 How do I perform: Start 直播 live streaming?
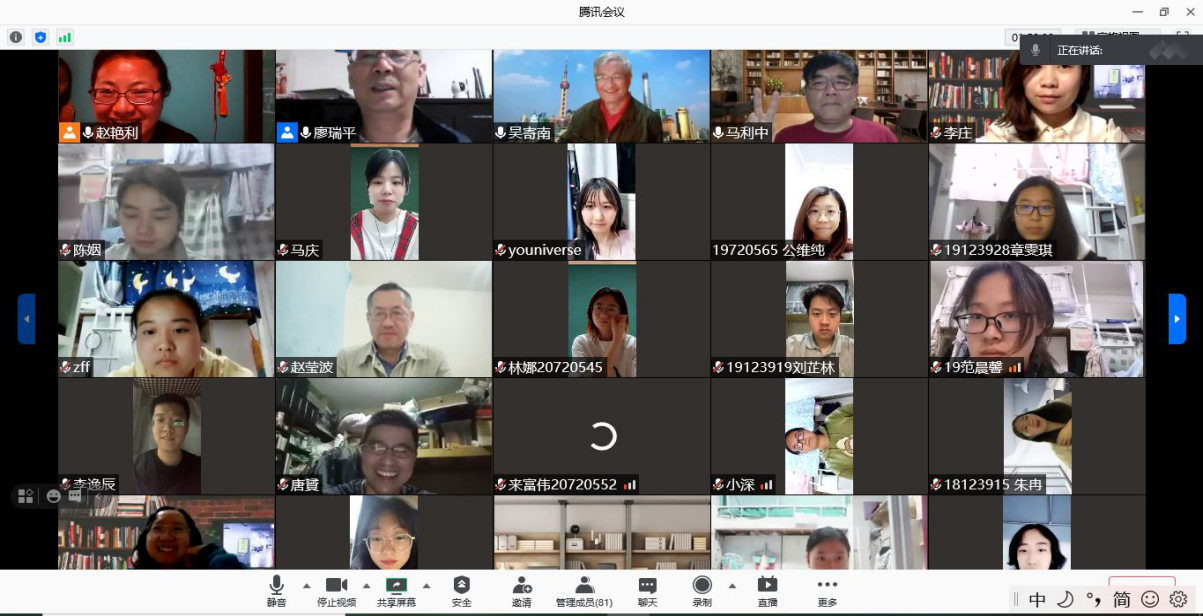(x=767, y=589)
